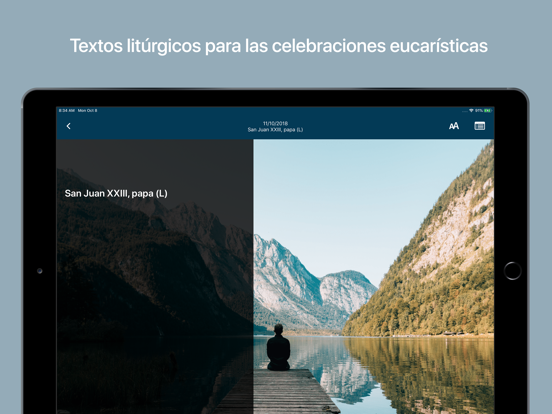Click the Wi-Fi icon in status bar

pos(471,111)
